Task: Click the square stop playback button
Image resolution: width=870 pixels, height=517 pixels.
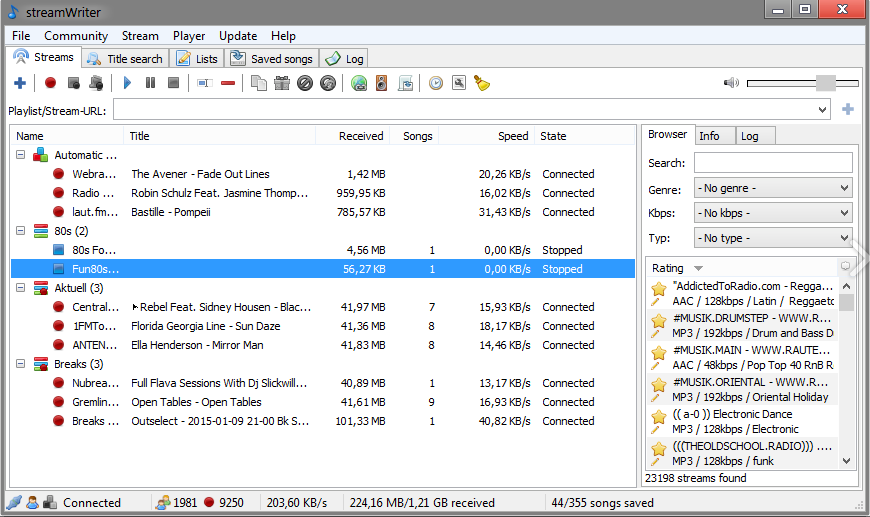Action: click(x=174, y=83)
